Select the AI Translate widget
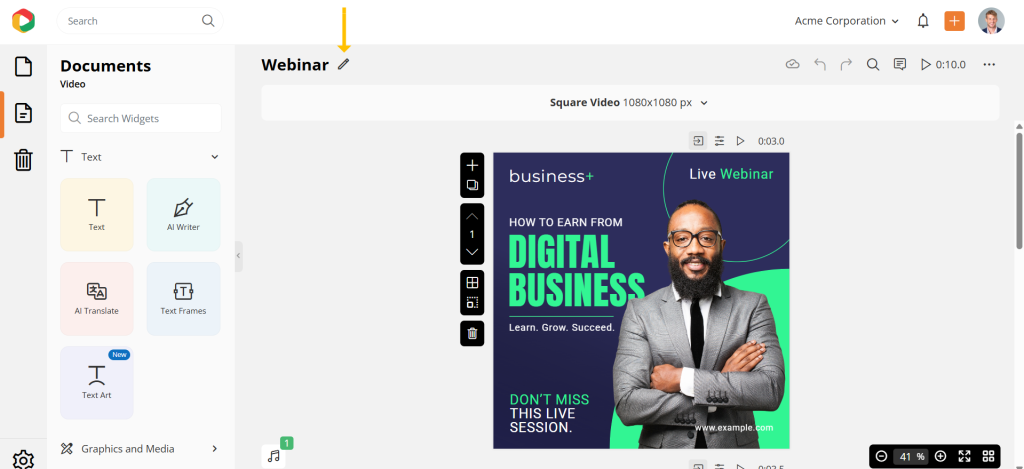 [97, 298]
